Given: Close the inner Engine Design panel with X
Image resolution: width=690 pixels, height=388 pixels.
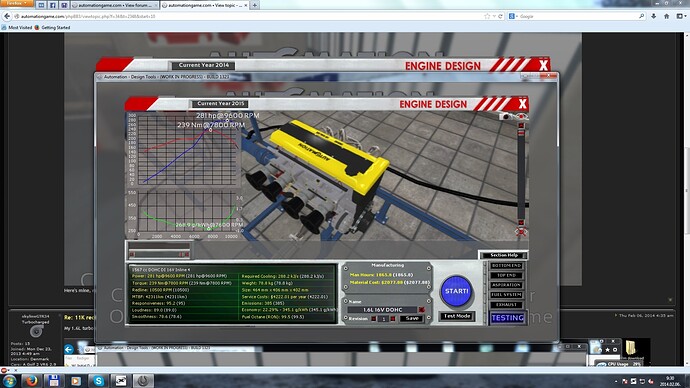Looking at the screenshot, I should [x=522, y=104].
